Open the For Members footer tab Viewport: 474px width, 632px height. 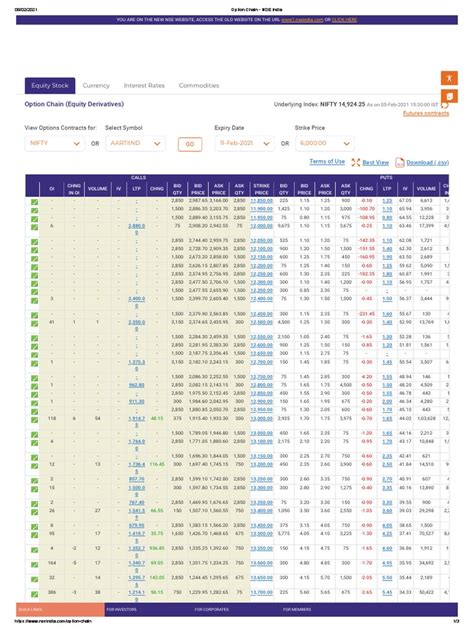297,609
